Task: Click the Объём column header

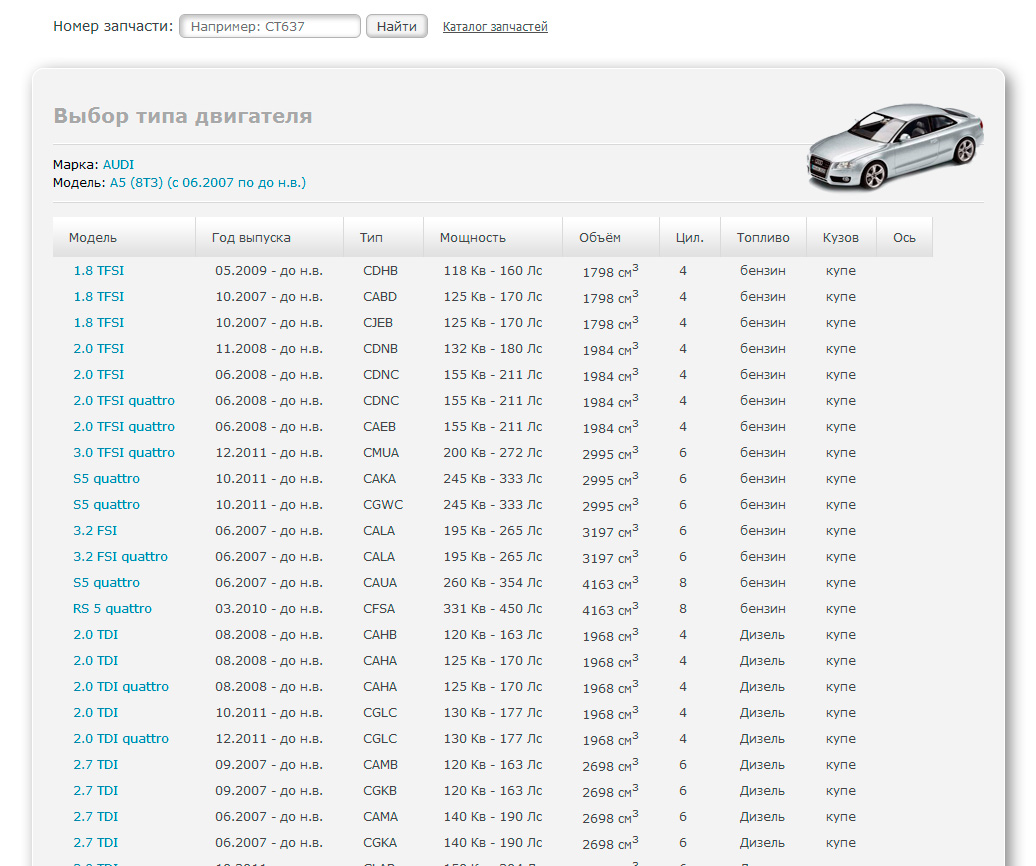Action: pos(599,238)
